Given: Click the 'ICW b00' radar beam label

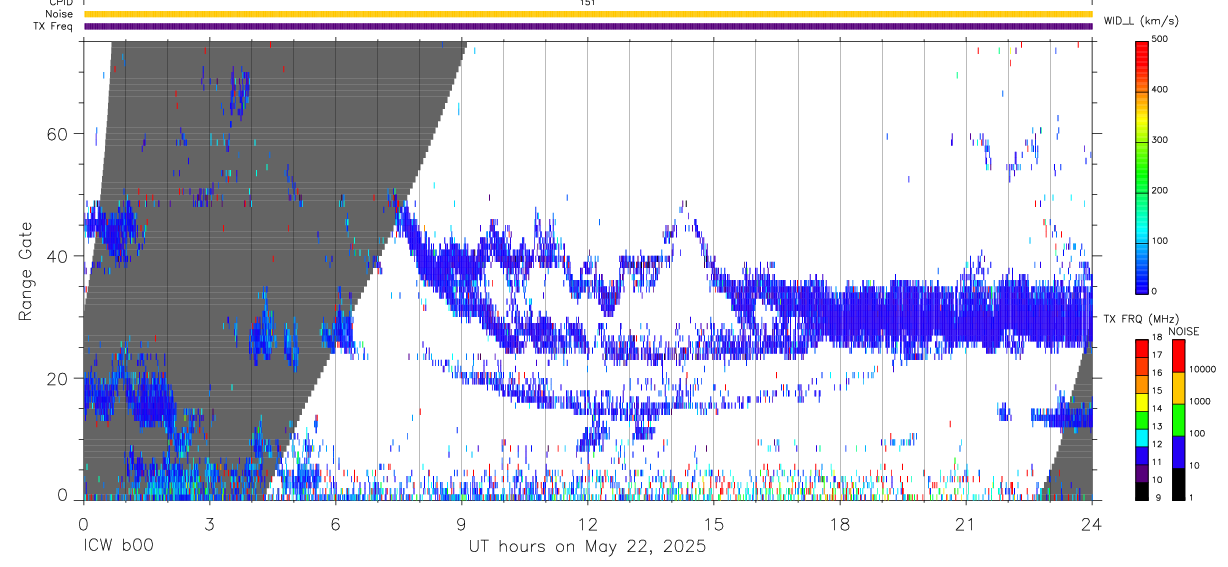Looking at the screenshot, I should click(x=119, y=547).
